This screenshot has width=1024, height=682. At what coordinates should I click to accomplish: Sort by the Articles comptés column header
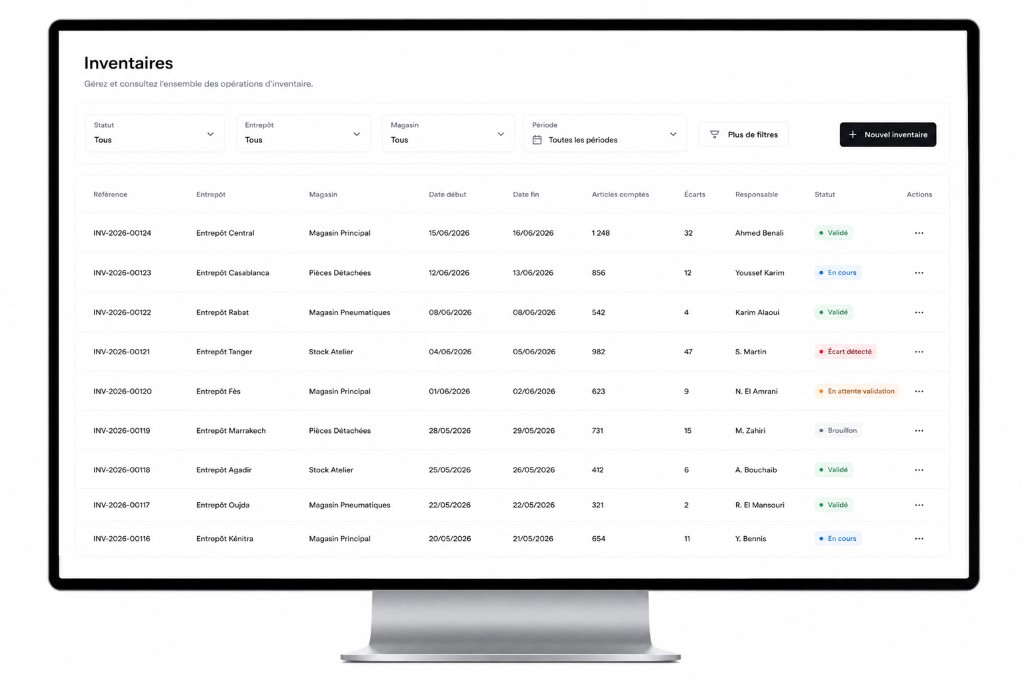coord(620,195)
